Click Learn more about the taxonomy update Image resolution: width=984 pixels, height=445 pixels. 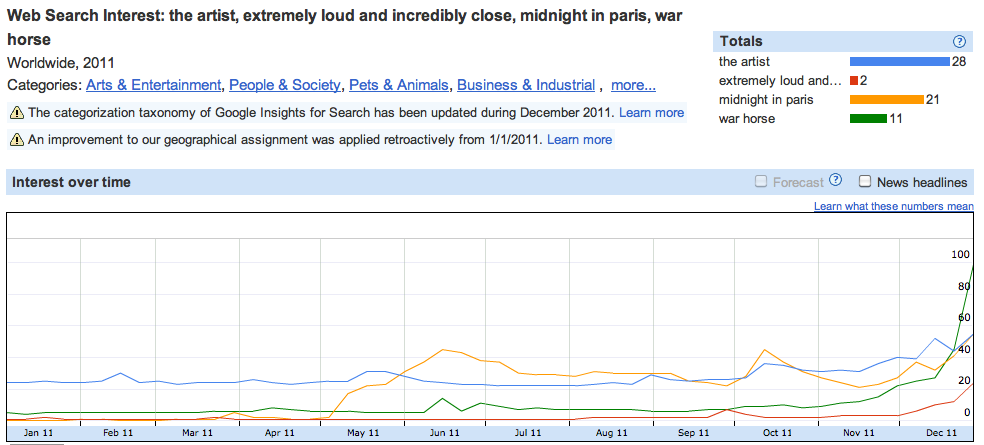click(x=652, y=113)
